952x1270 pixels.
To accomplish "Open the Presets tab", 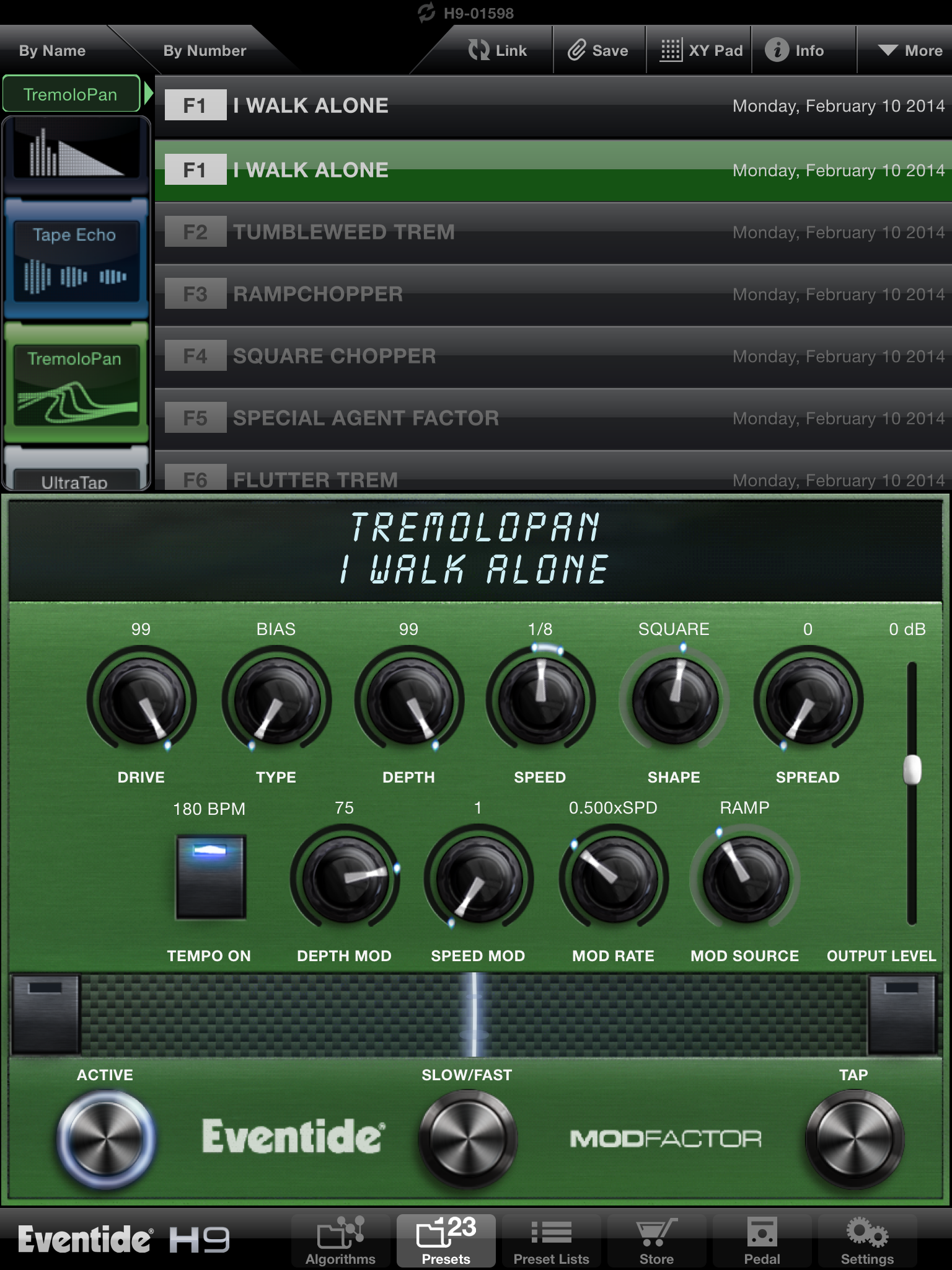I will (x=446, y=1240).
